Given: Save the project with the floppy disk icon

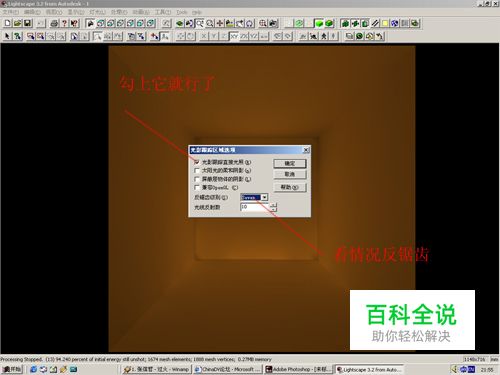Looking at the screenshot, I should click(x=28, y=23).
